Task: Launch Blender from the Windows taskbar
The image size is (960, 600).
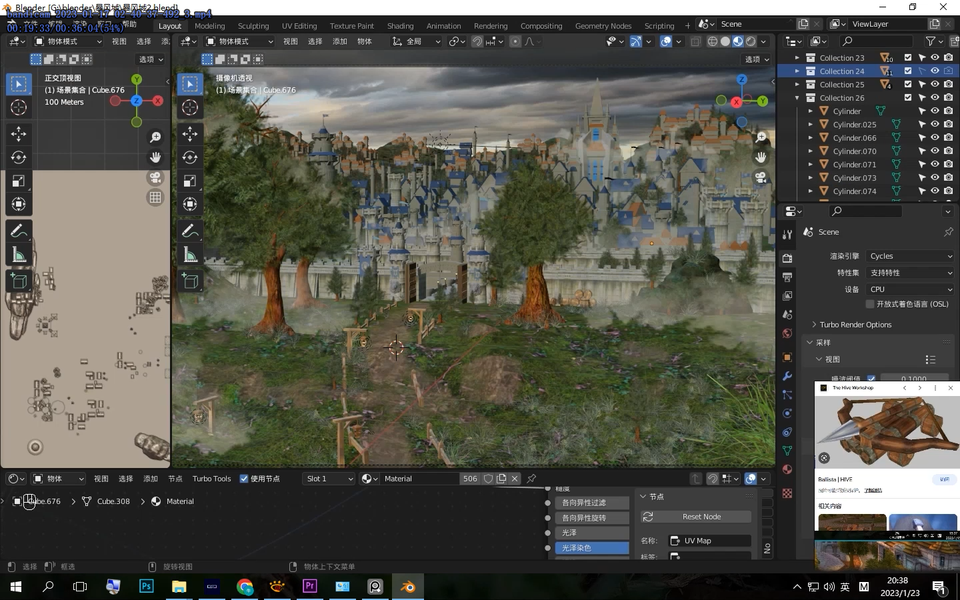Action: click(x=407, y=587)
